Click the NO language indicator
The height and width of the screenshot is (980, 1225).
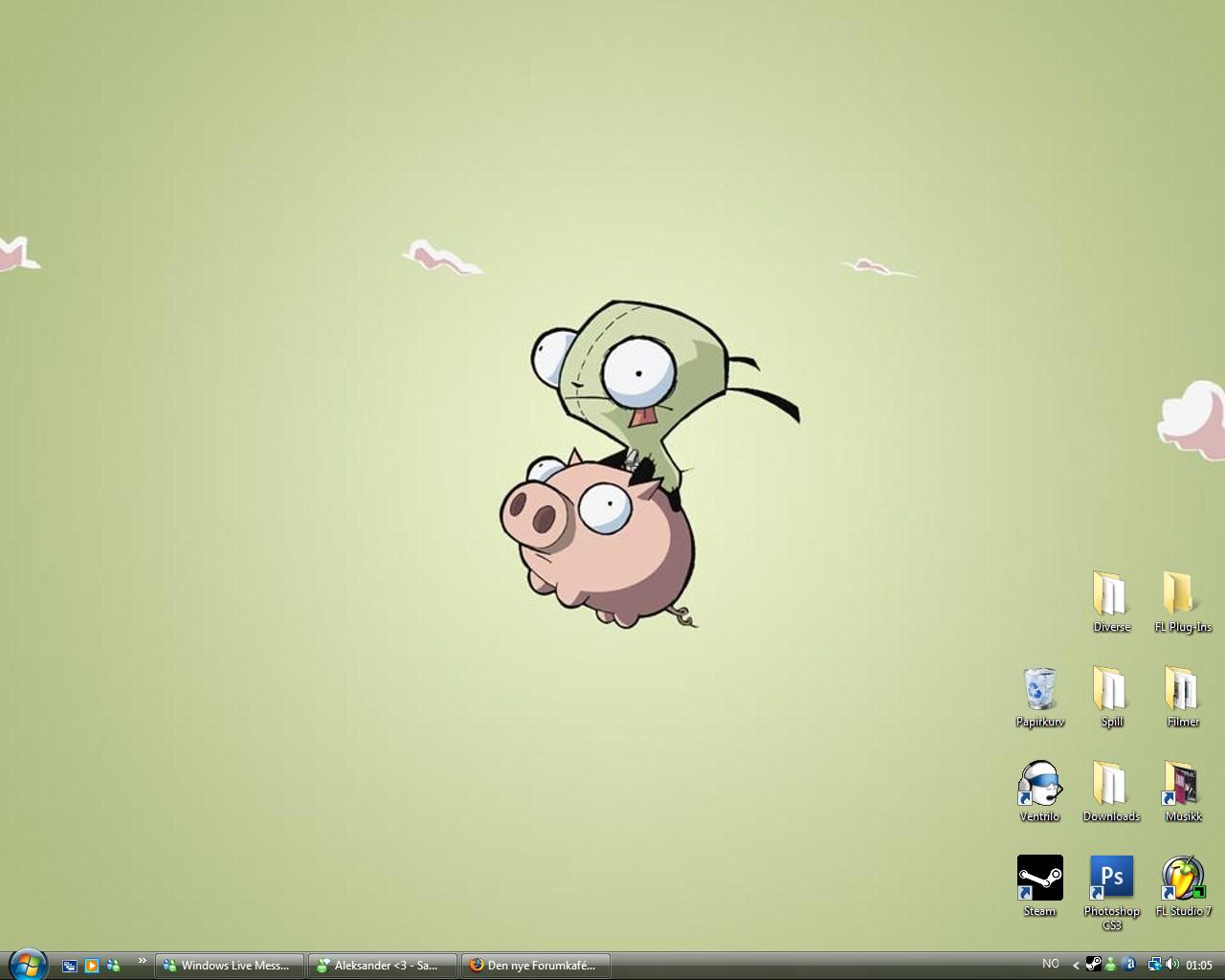coord(1051,964)
